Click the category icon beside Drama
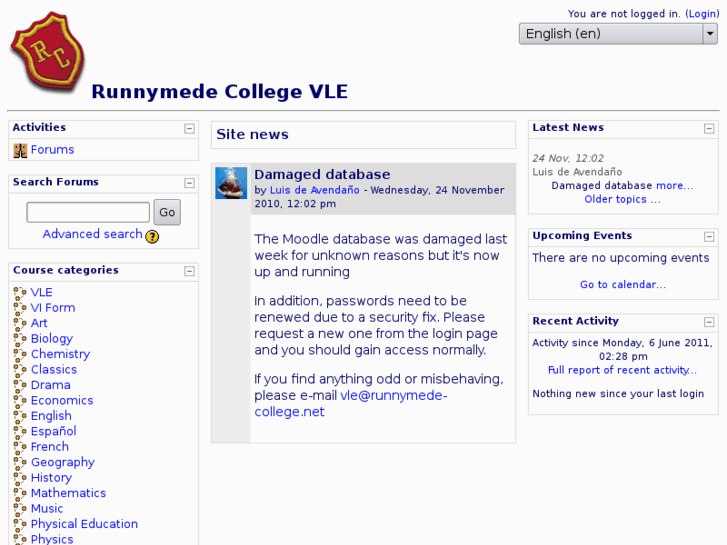Screen dimensions: 727x545 [x=20, y=385]
